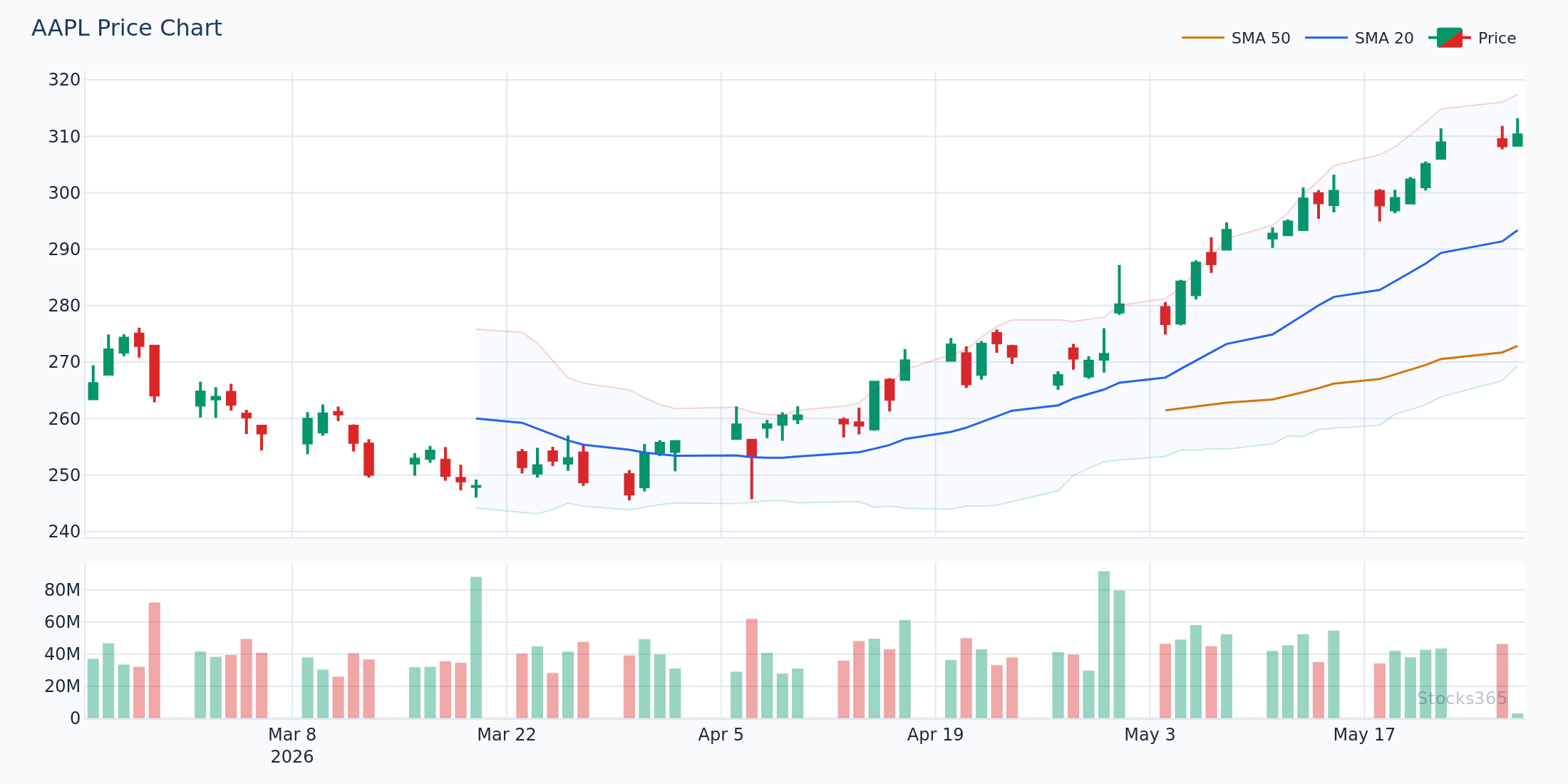Click the tallest green volume bar before May 3
This screenshot has width=1568, height=784.
[1104, 644]
